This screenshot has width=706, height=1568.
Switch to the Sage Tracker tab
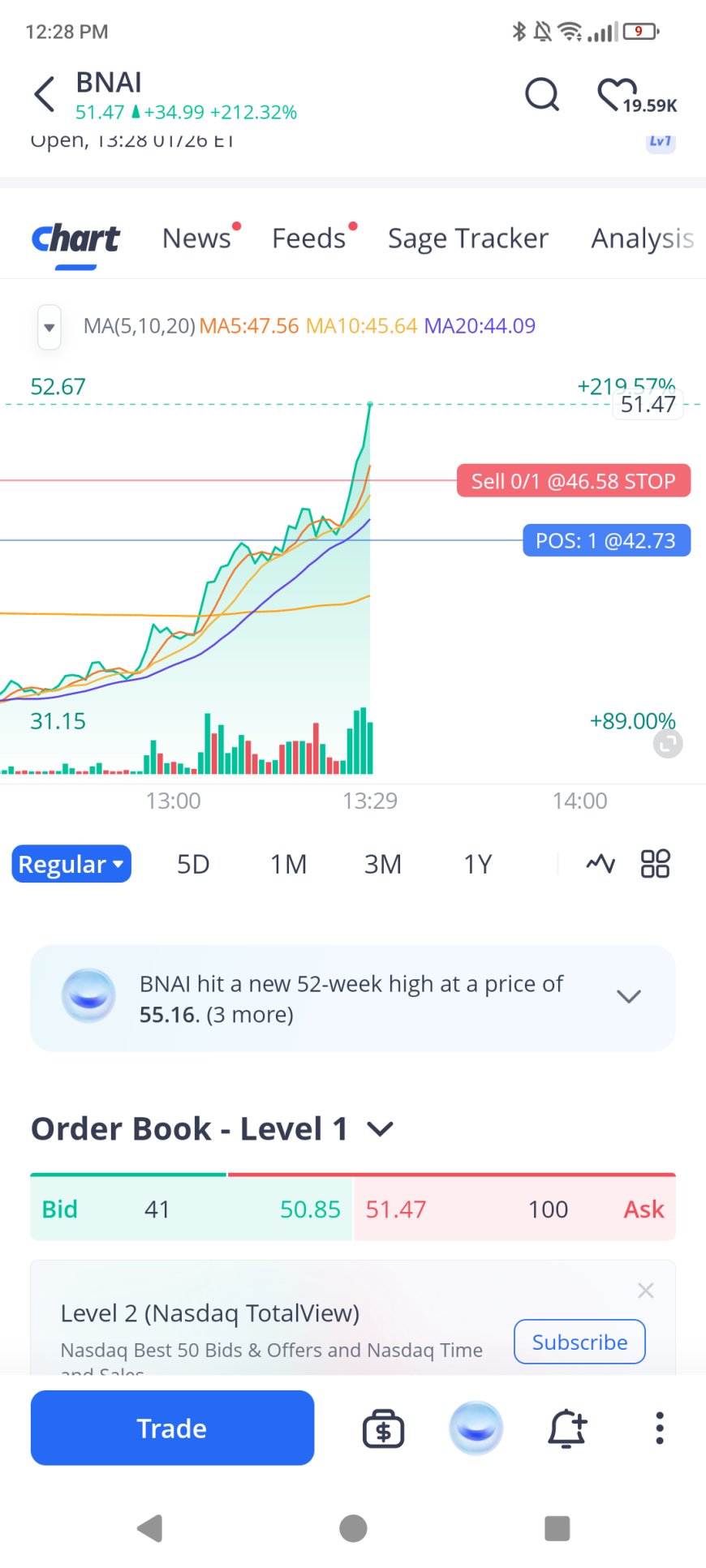(468, 238)
